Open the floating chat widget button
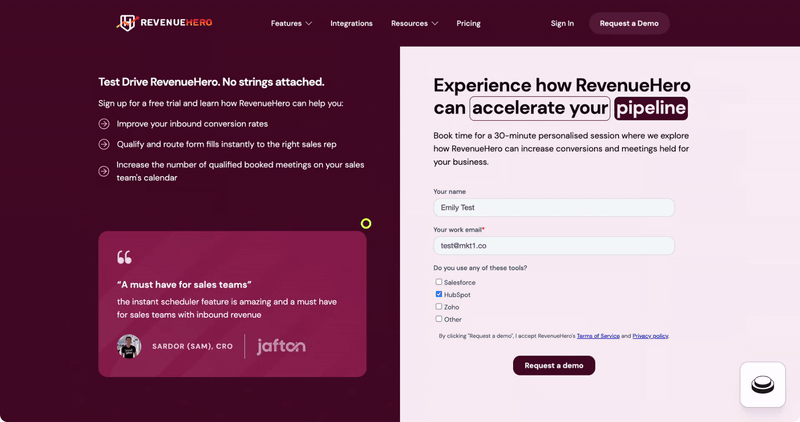Viewport: 800px width, 422px height. point(762,384)
